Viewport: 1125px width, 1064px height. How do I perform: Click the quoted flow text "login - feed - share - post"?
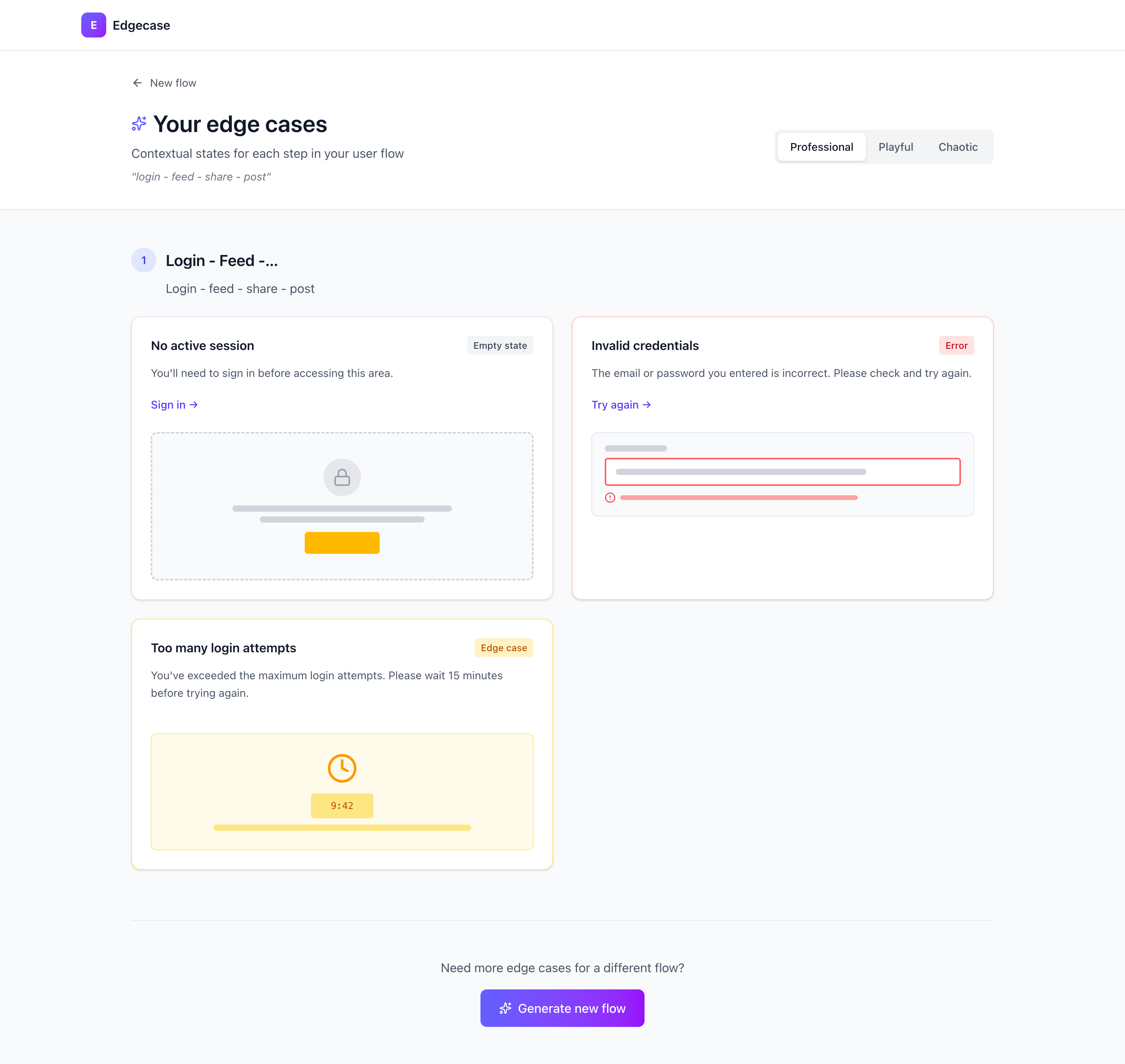click(202, 177)
